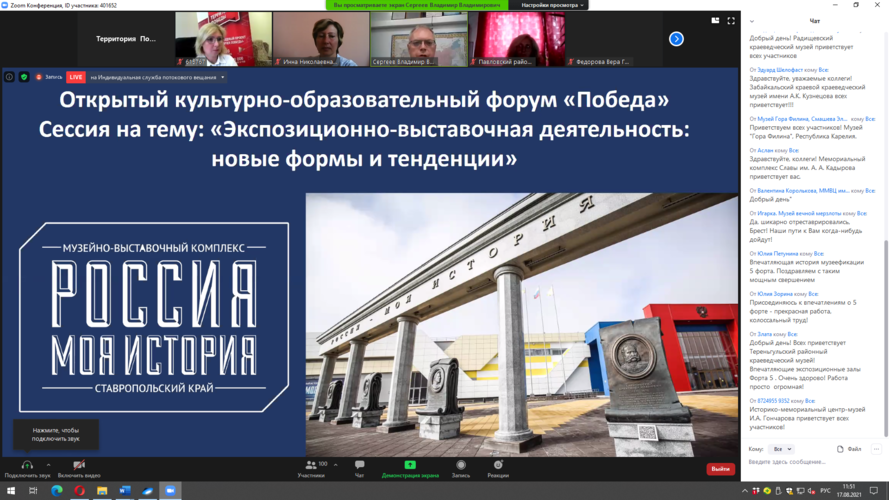Click the green encryption shield icon

[24, 77]
